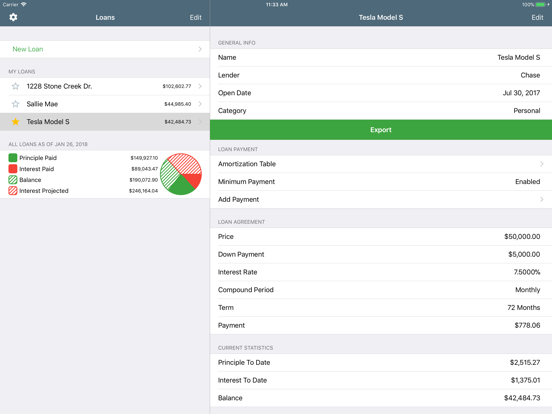The height and width of the screenshot is (414, 552).
Task: Tap the Interest Projected $246,164.04 amount
Action: pyautogui.click(x=143, y=191)
